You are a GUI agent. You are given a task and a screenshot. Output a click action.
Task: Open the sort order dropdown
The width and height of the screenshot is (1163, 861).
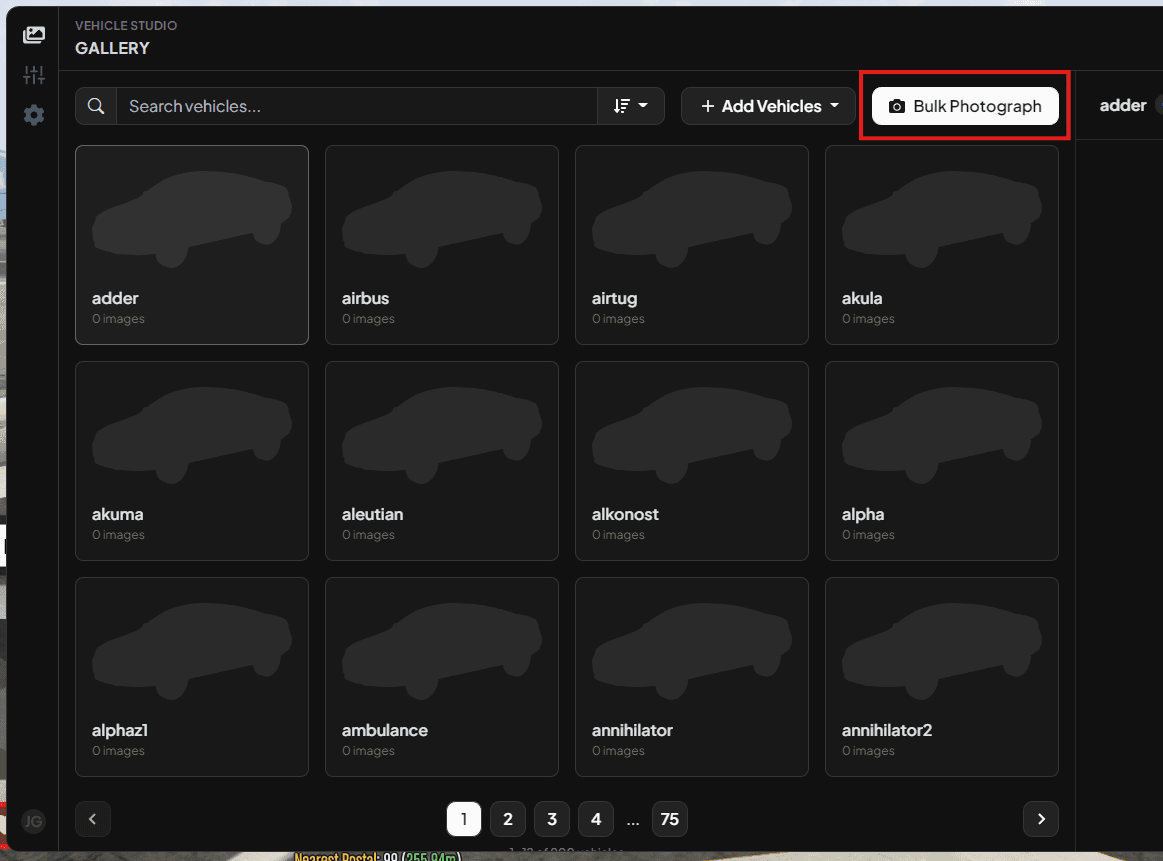(x=630, y=106)
